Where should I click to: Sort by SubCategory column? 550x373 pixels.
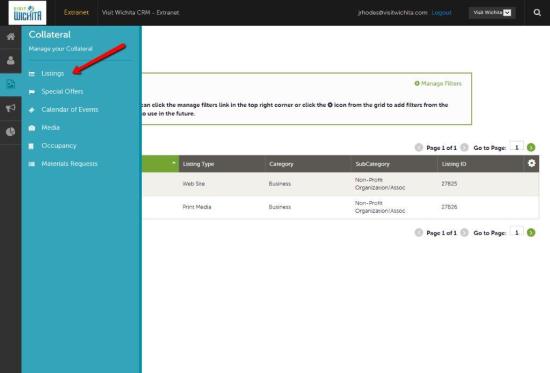click(x=373, y=164)
